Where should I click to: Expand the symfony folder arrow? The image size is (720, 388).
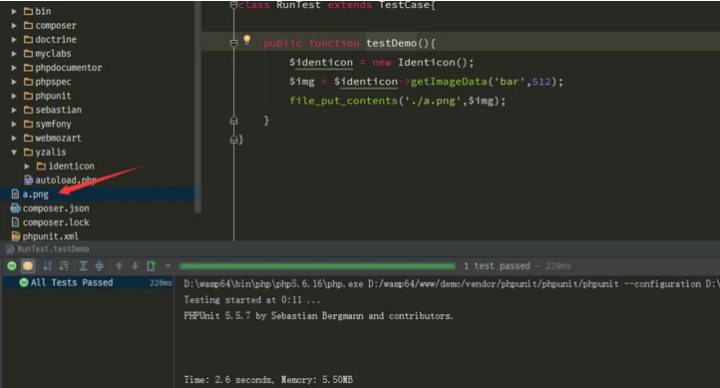click(14, 124)
